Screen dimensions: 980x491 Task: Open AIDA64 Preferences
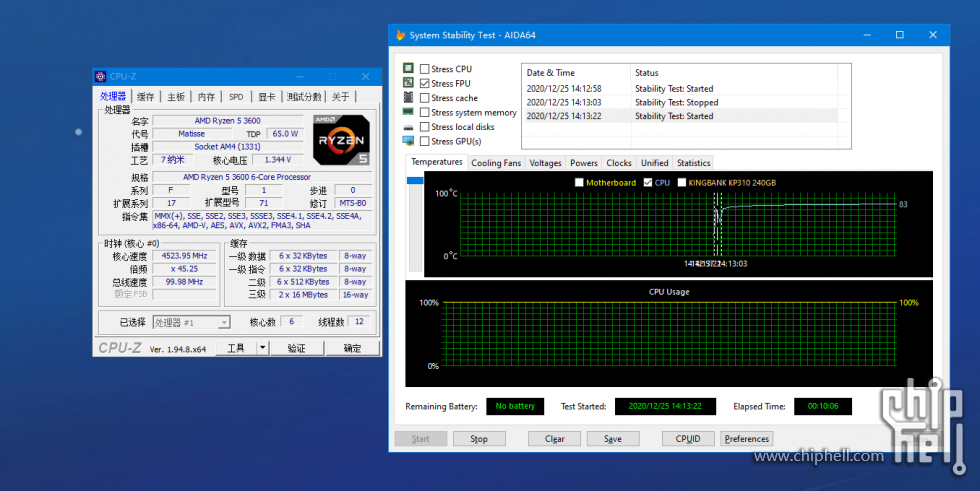tap(746, 439)
